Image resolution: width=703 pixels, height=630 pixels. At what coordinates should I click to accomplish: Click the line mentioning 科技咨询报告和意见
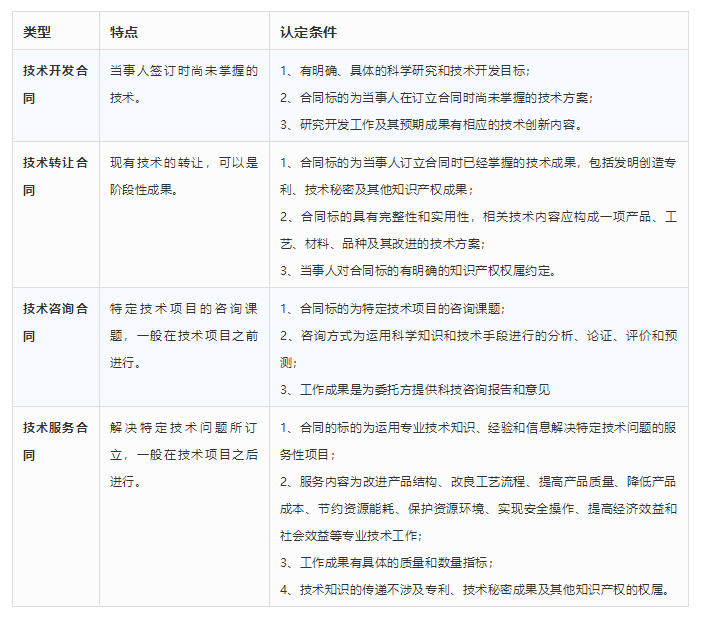(415, 389)
